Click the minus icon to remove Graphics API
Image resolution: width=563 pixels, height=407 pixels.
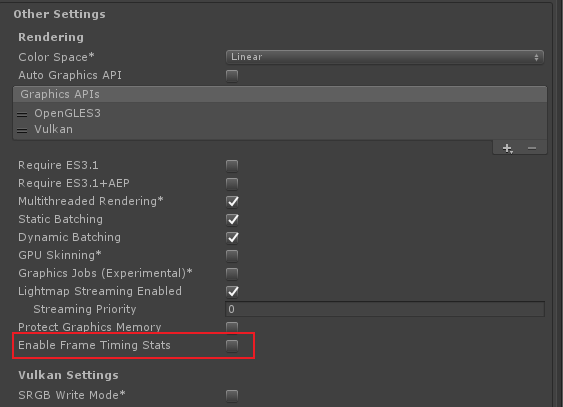[532, 148]
